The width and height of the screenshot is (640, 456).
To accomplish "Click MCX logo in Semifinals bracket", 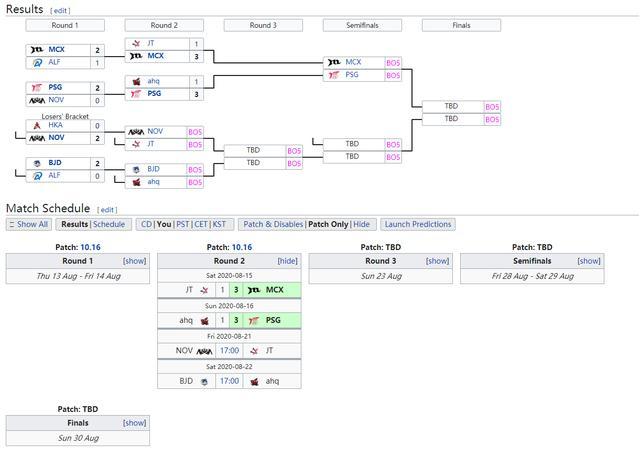I will pyautogui.click(x=334, y=62).
